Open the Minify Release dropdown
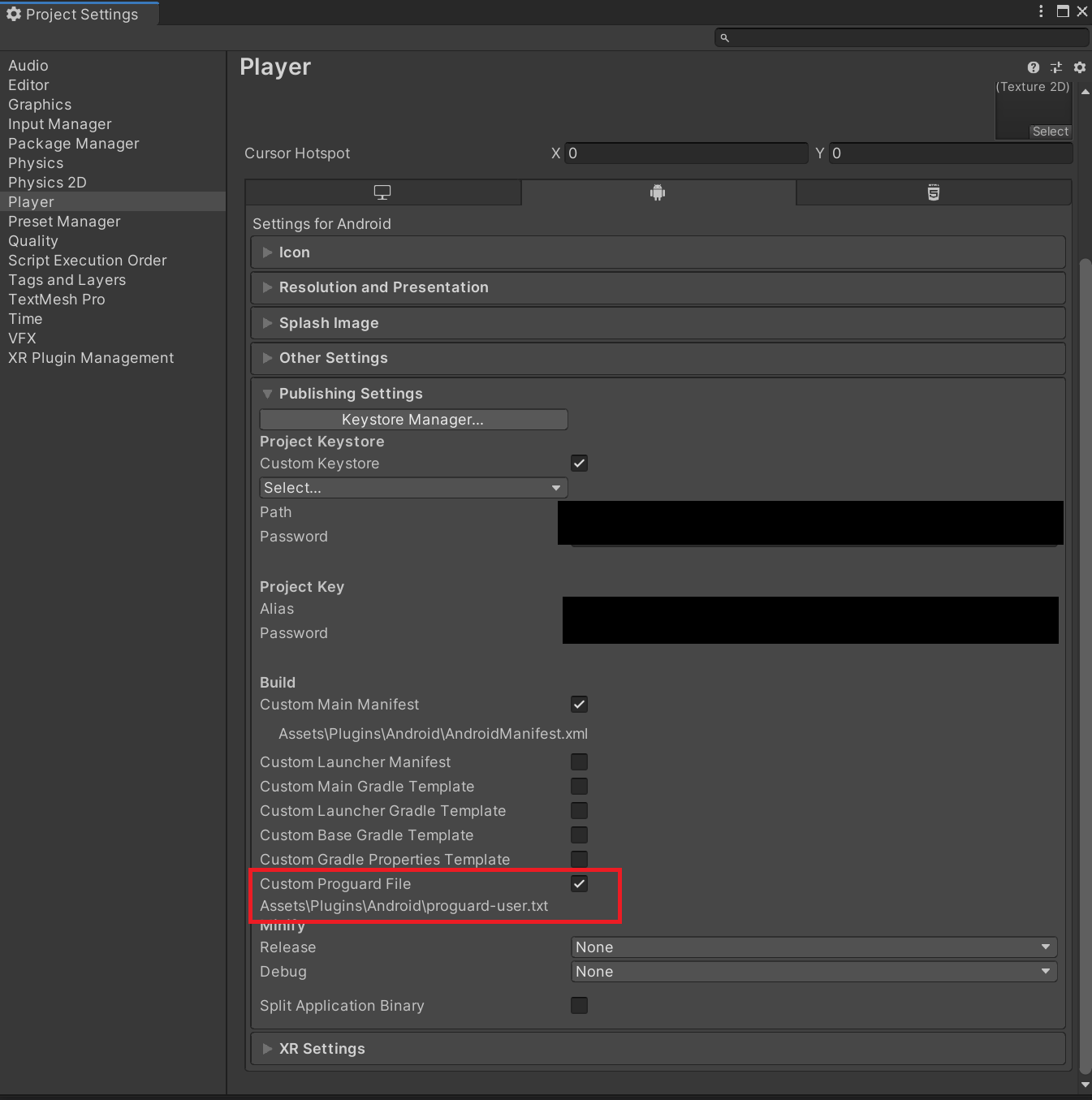The image size is (1092, 1100). pos(813,947)
